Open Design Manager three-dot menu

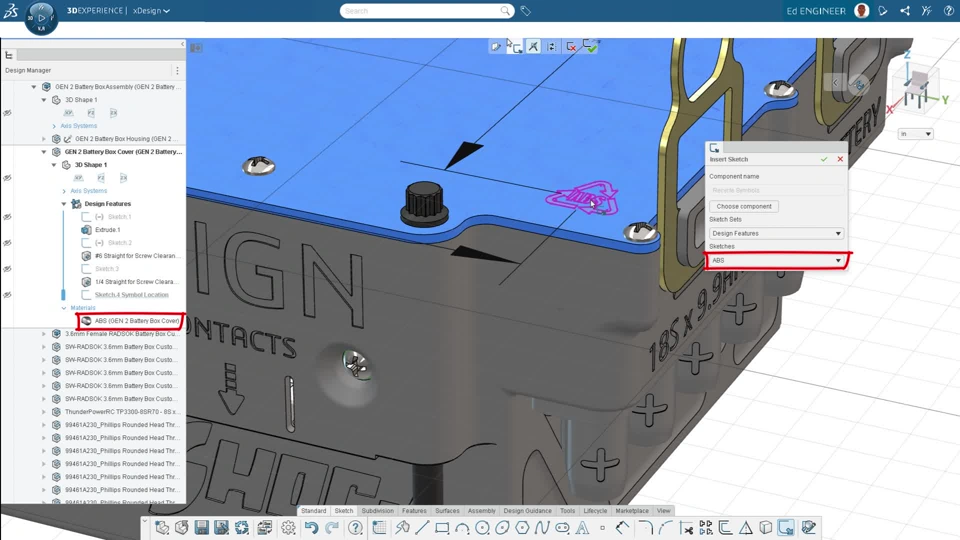click(178, 70)
